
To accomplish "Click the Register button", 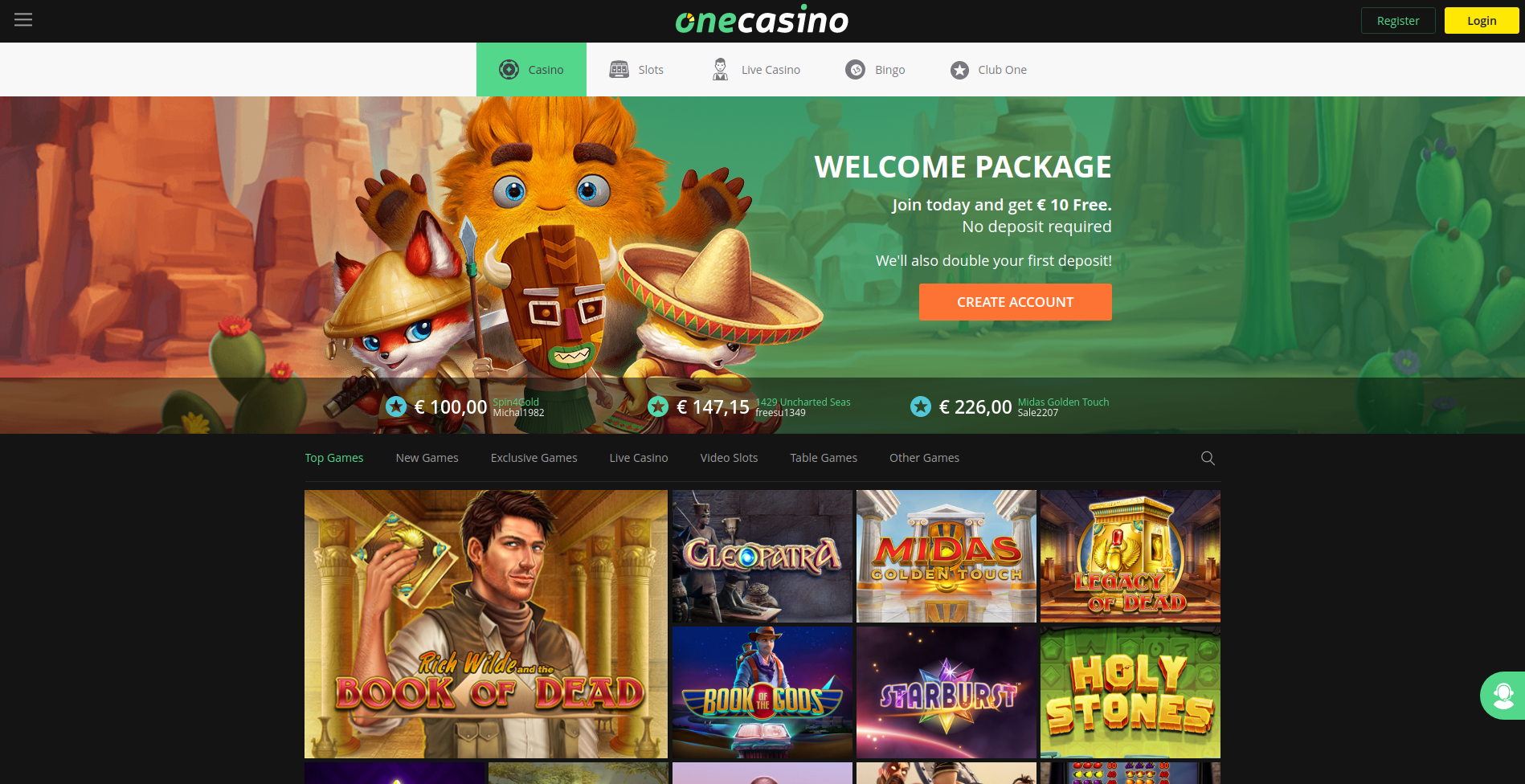I will (1398, 21).
